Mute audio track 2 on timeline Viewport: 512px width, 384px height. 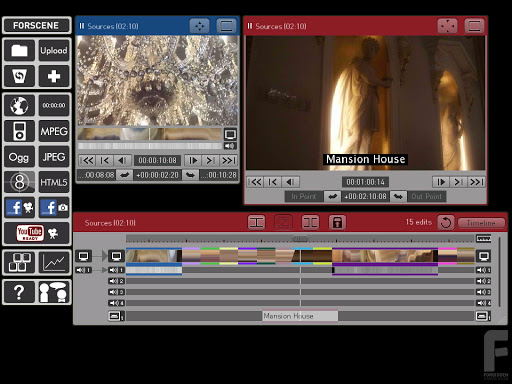[116, 281]
